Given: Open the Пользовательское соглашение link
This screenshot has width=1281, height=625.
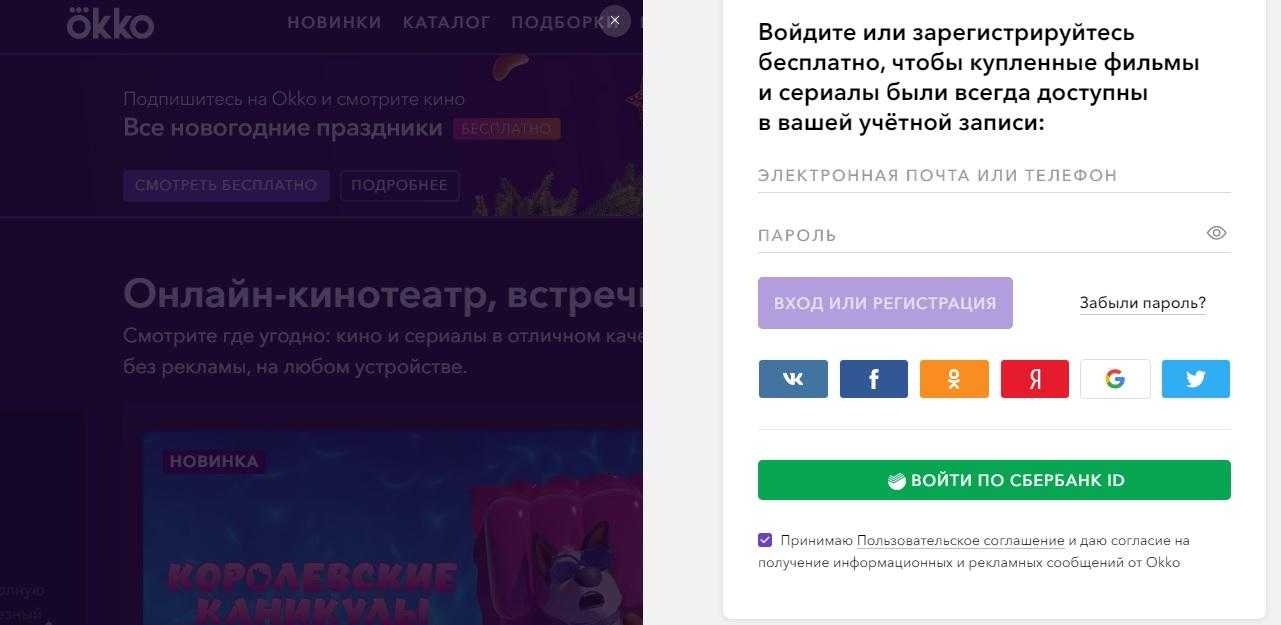Looking at the screenshot, I should (x=960, y=540).
